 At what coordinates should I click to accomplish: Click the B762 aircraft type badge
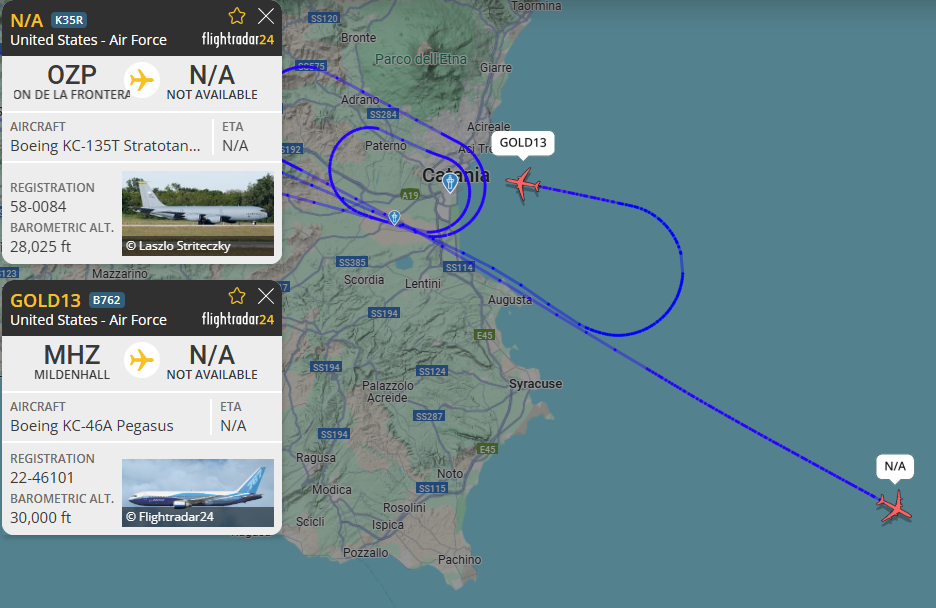[106, 300]
